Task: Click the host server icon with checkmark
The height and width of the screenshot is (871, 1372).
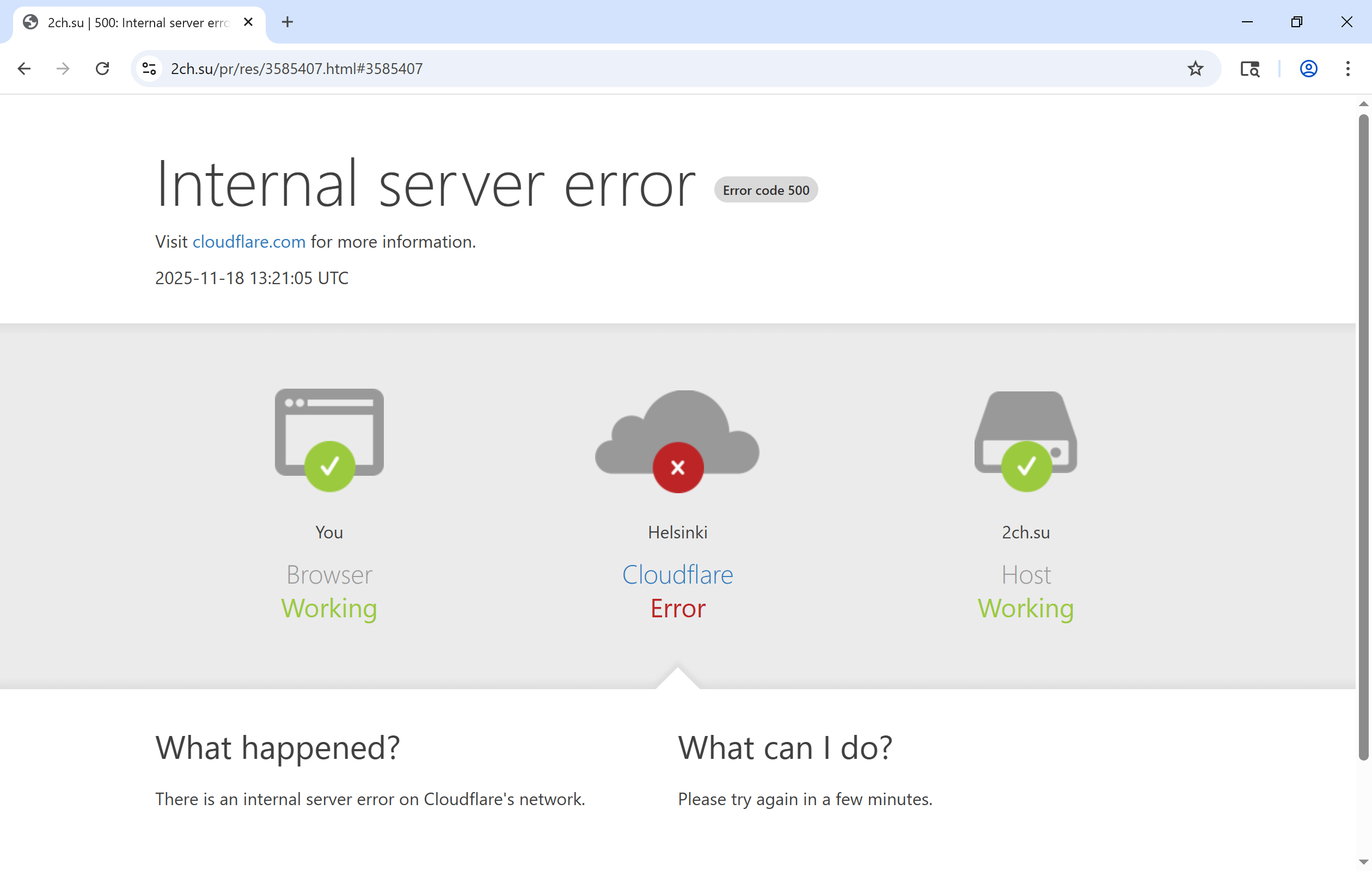Action: tap(1026, 438)
